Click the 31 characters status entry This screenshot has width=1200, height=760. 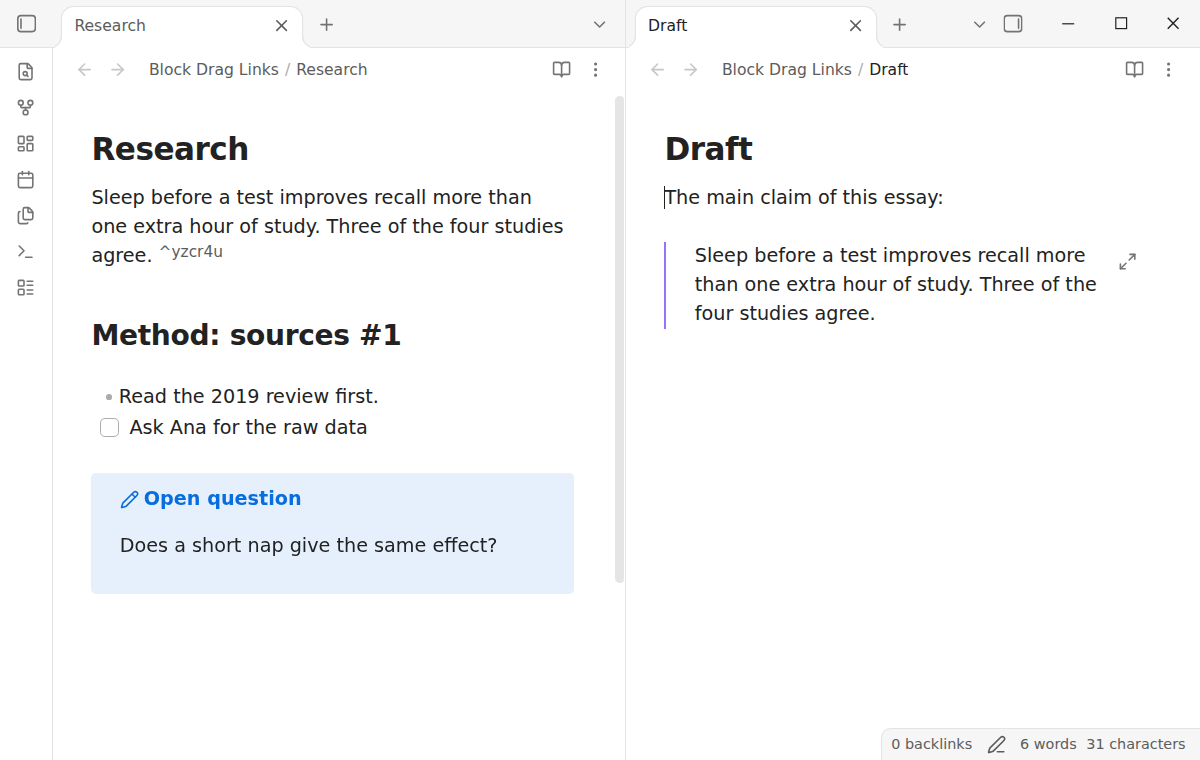[1136, 744]
